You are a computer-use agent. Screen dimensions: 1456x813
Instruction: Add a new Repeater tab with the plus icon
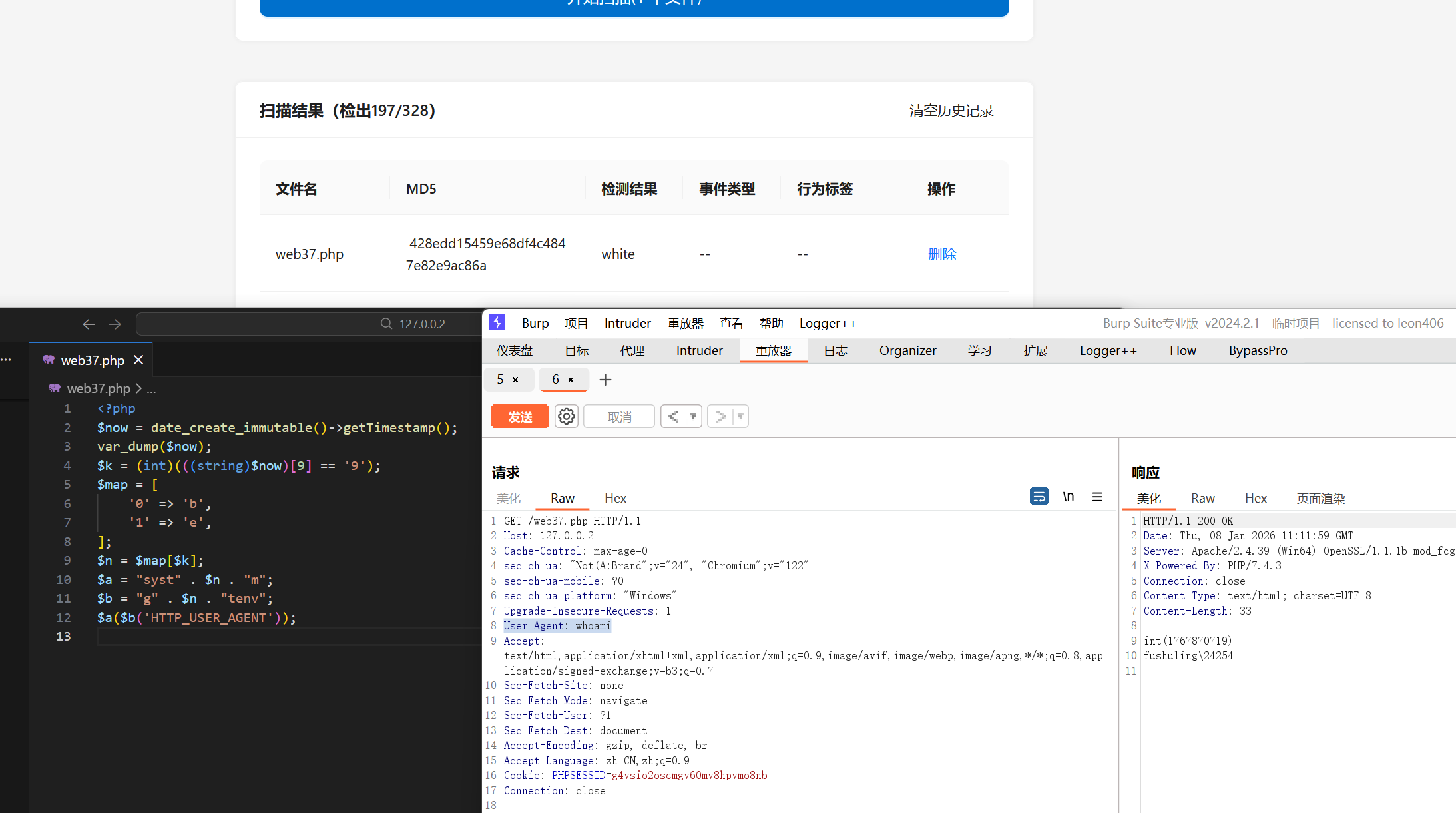(x=605, y=380)
